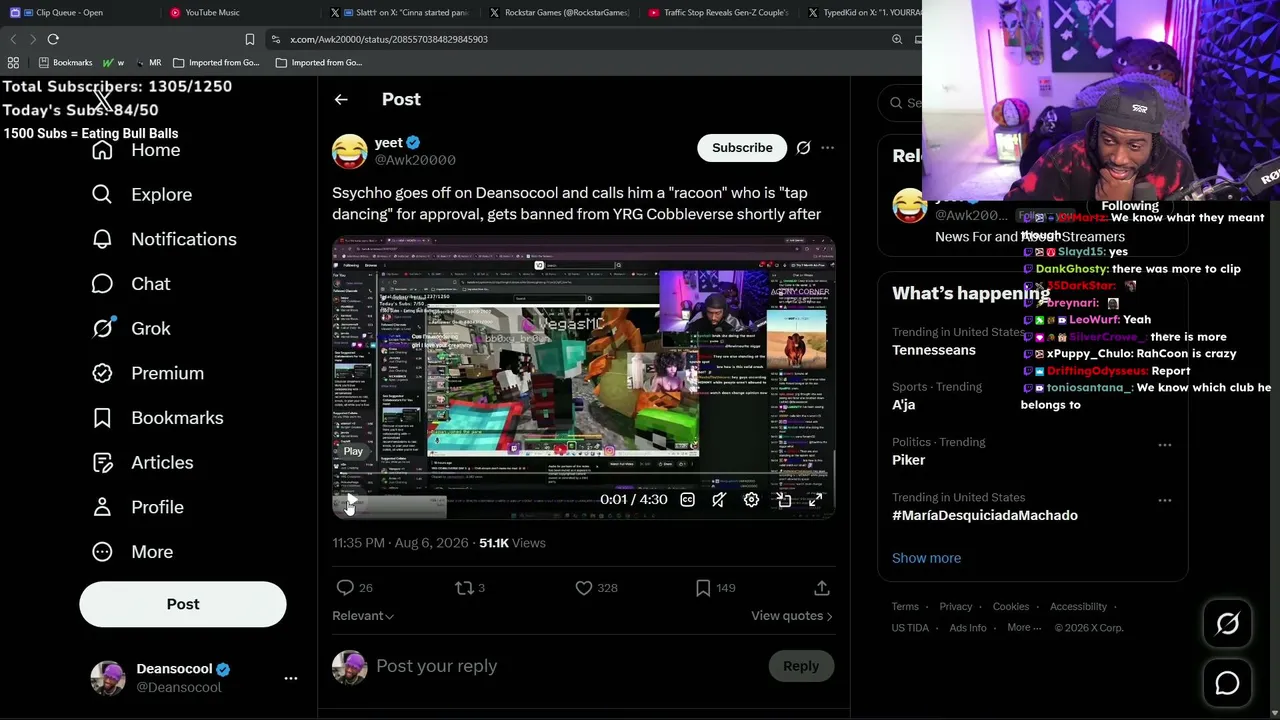This screenshot has height=720, width=1280.
Task: Open the Accessibility footer link
Action: [x=1078, y=606]
